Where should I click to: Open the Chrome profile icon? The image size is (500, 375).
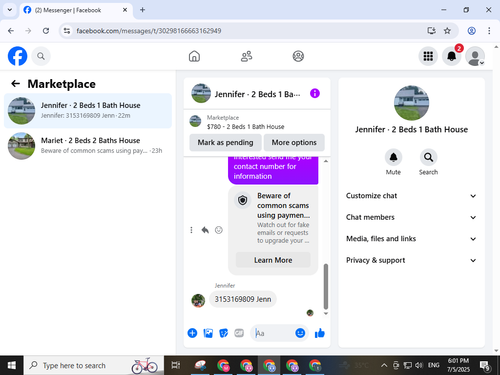[471, 31]
